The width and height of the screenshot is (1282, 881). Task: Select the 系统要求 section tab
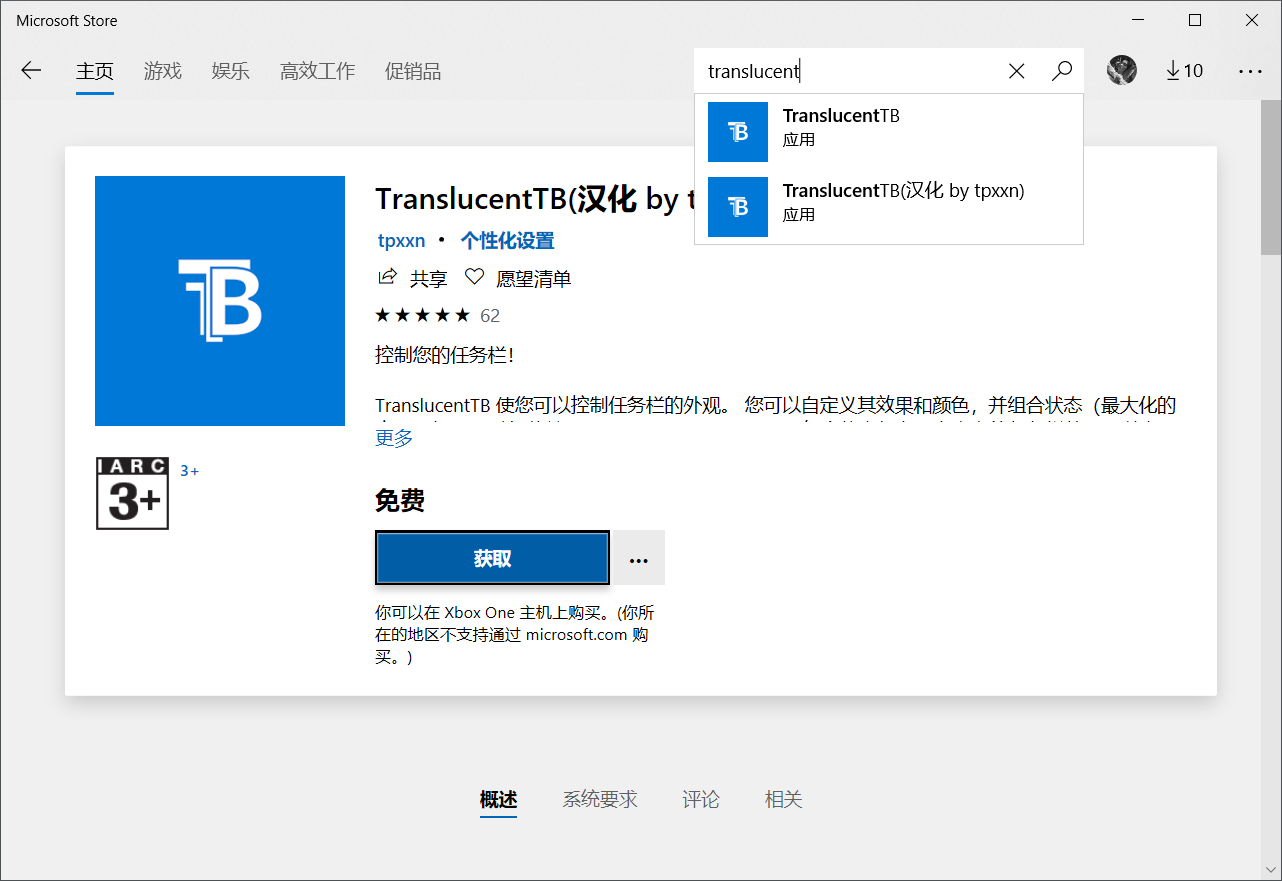[x=600, y=800]
